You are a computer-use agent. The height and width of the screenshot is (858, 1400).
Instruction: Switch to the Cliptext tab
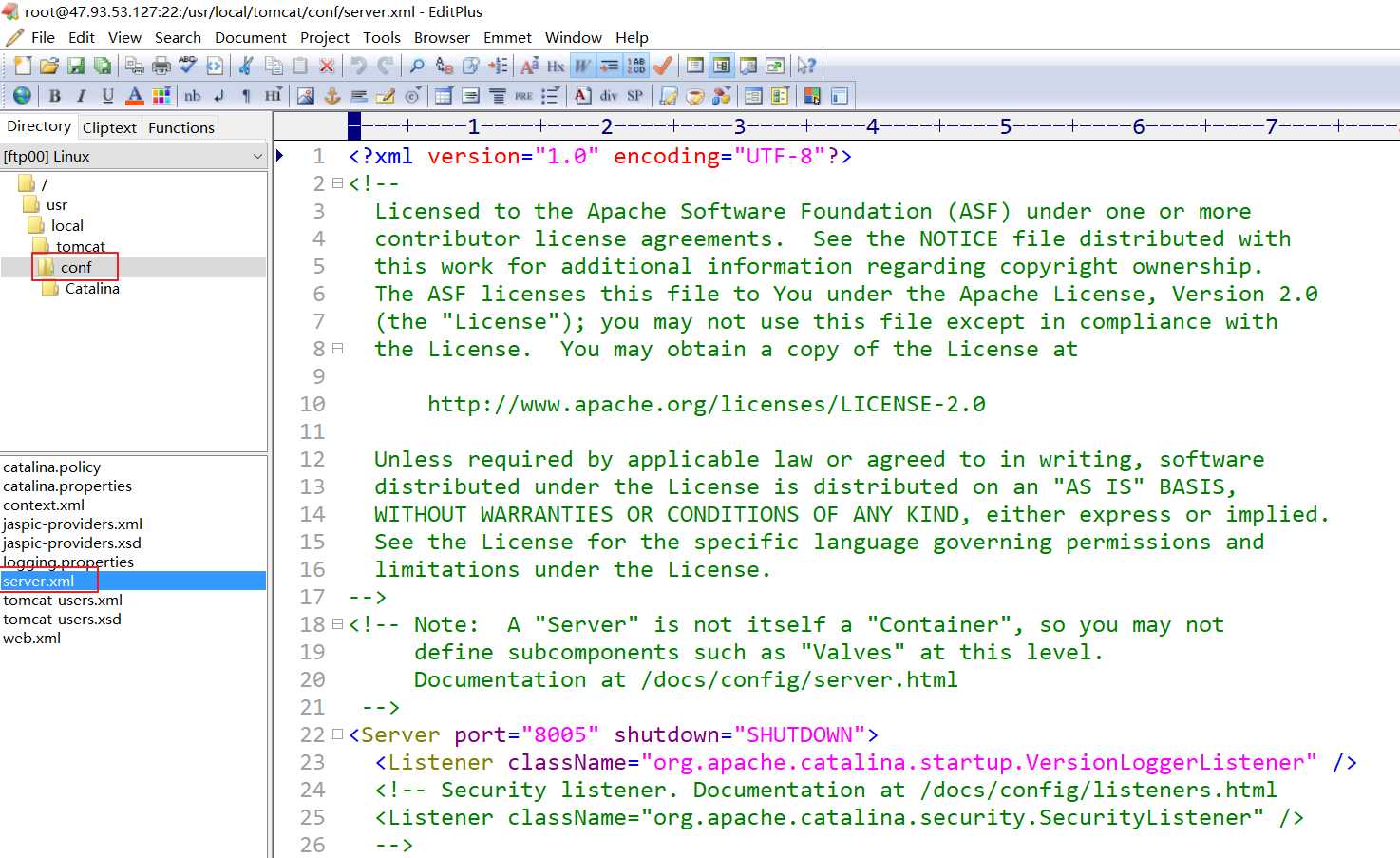(x=109, y=127)
